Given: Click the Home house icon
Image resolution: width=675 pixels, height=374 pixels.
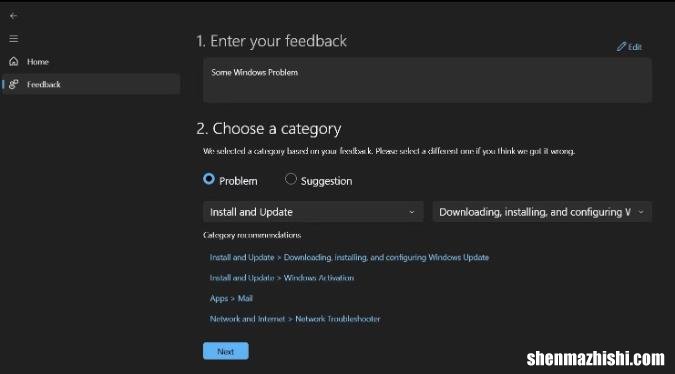Looking at the screenshot, I should (x=14, y=62).
